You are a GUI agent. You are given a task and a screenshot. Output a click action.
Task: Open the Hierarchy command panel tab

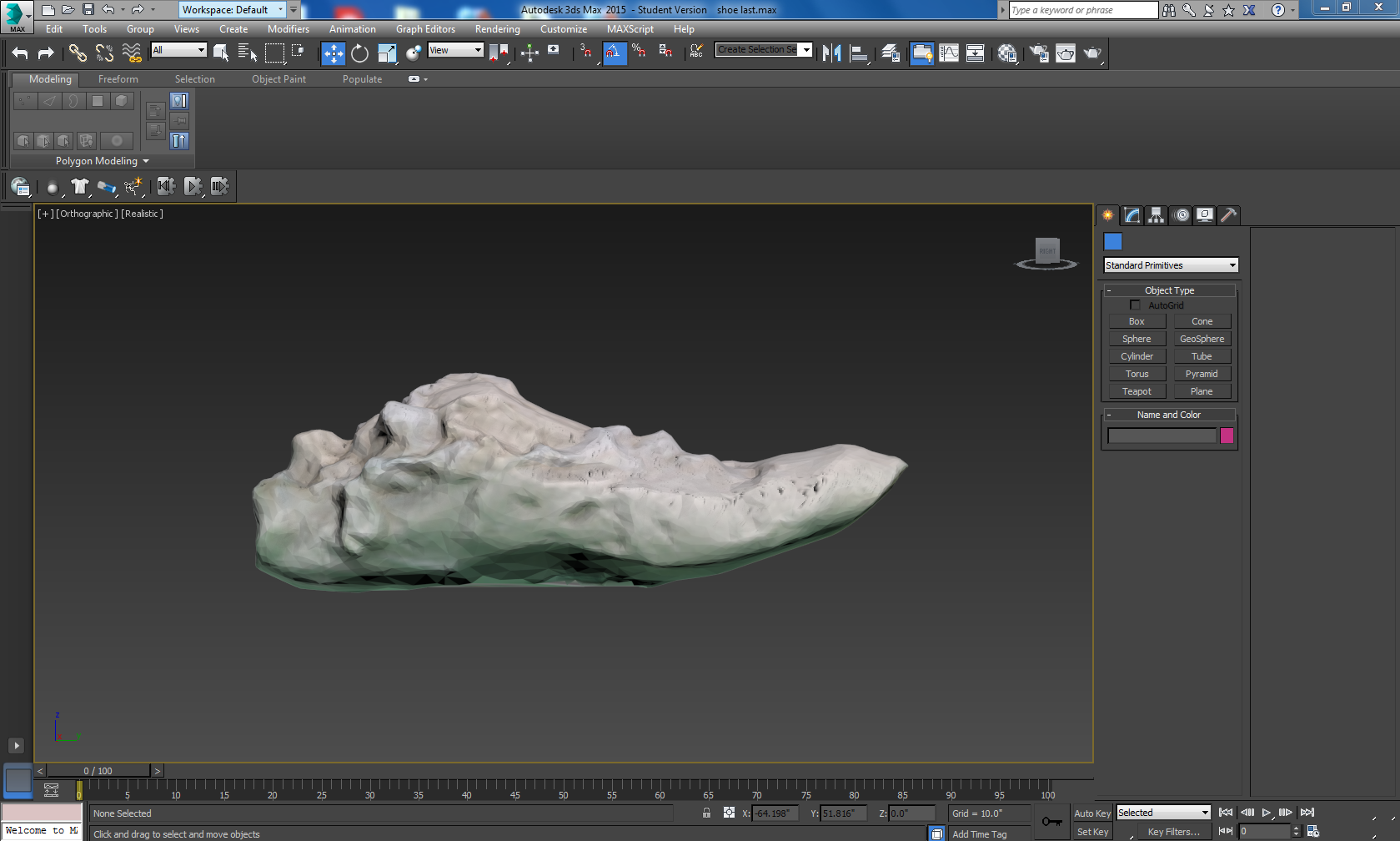coord(1156,215)
